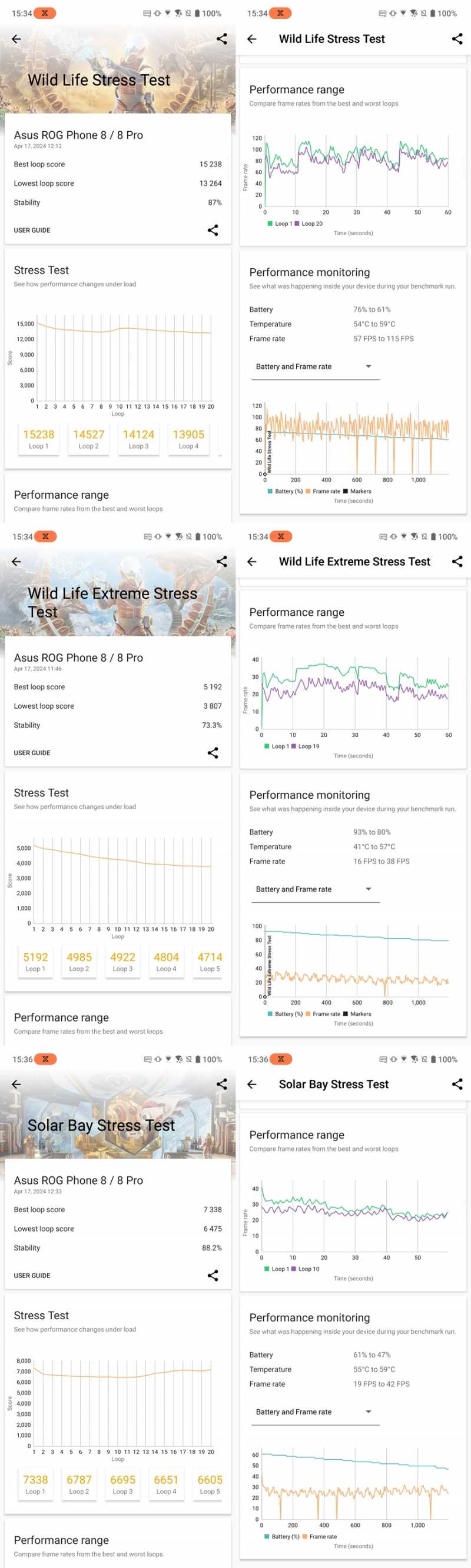The width and height of the screenshot is (471, 1568).
Task: Share icon above the Wild Life Stress Test banner
Action: click(222, 39)
